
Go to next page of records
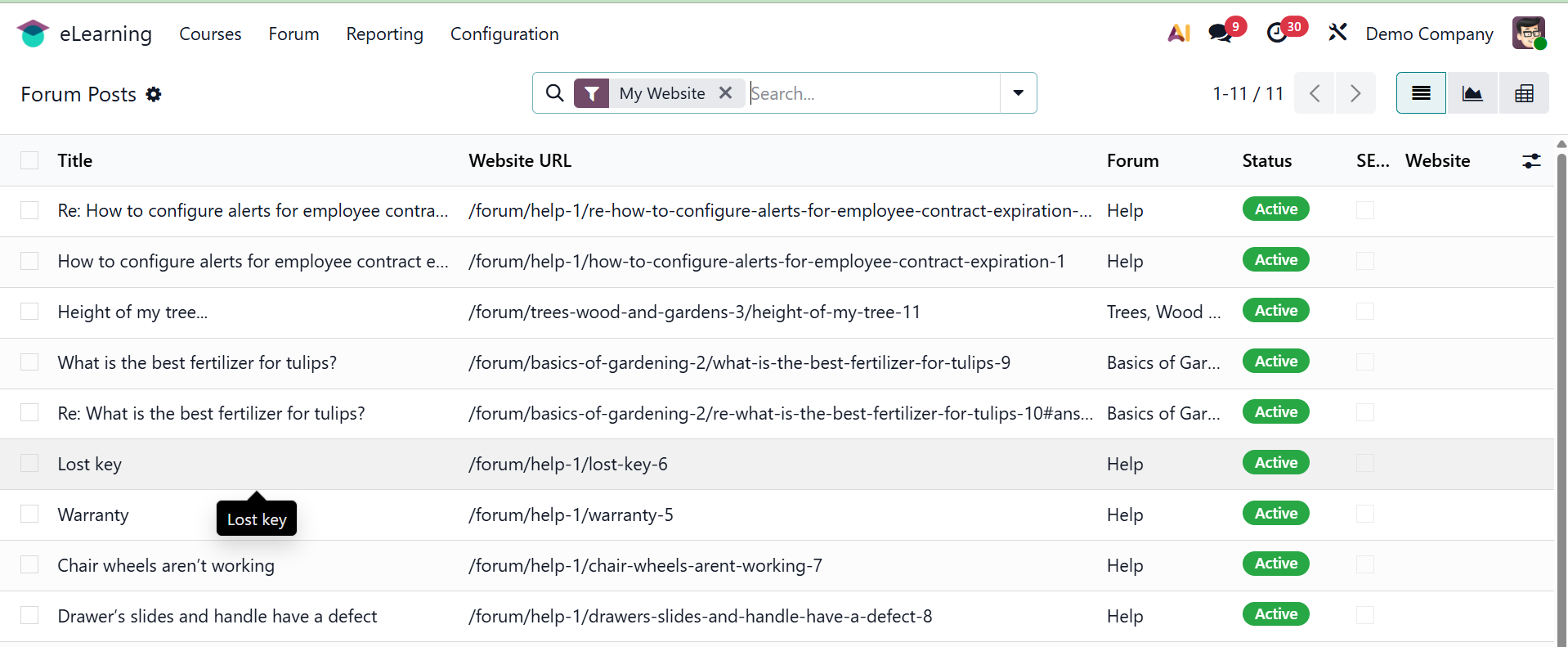pos(1355,93)
